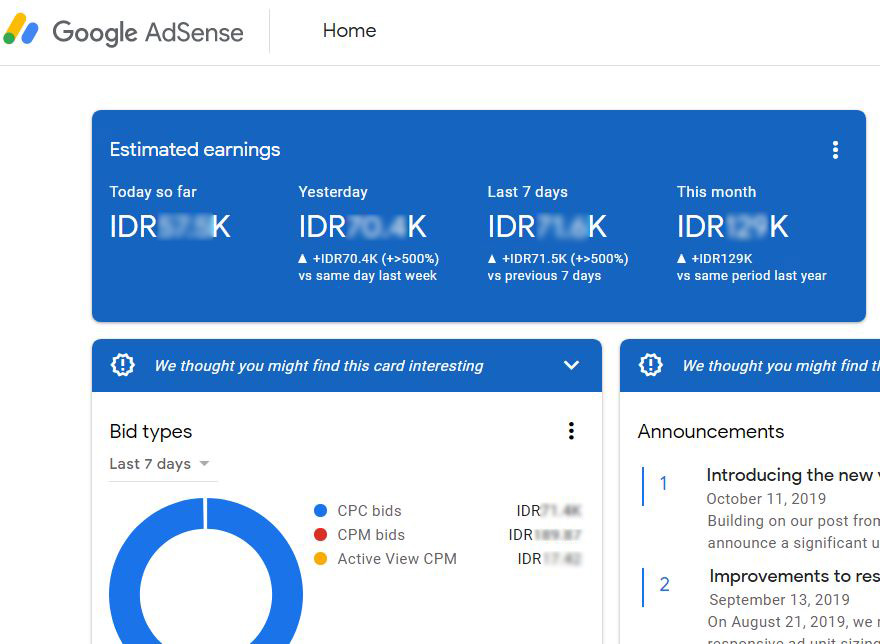Click the Active View CPM label
The image size is (880, 644).
coord(397,559)
